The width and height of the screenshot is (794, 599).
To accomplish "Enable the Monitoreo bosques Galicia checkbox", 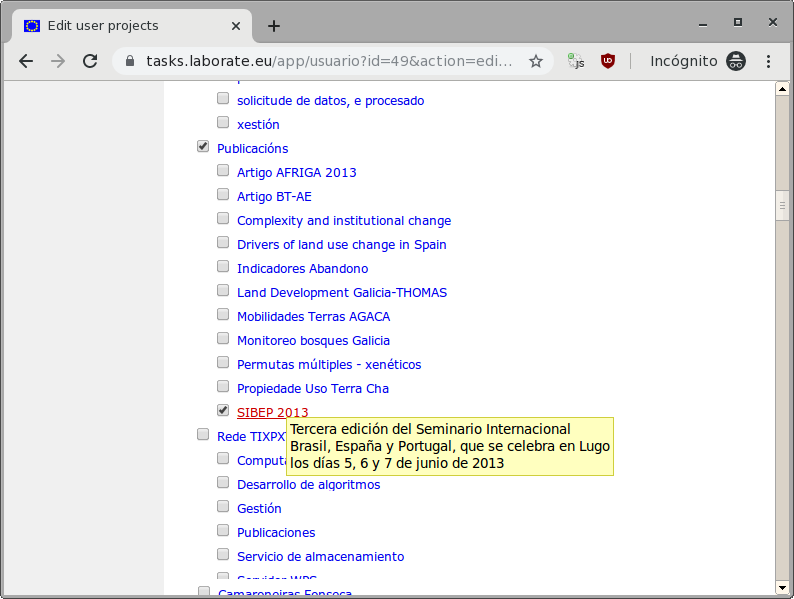I will tap(223, 339).
